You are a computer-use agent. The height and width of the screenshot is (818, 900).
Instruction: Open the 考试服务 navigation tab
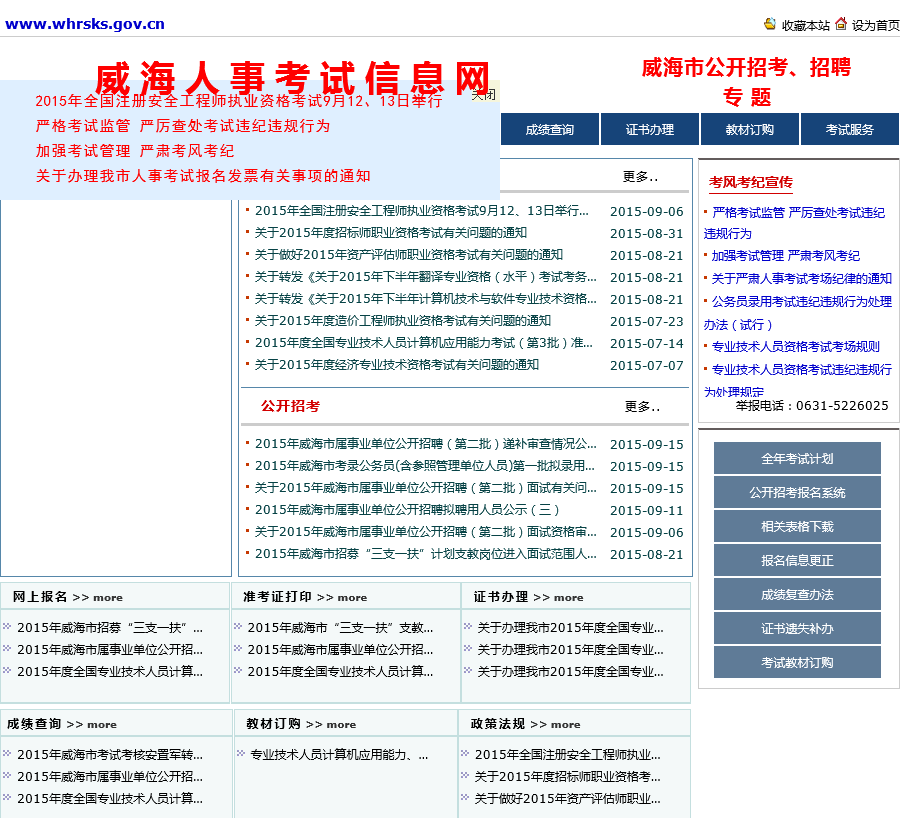[849, 130]
